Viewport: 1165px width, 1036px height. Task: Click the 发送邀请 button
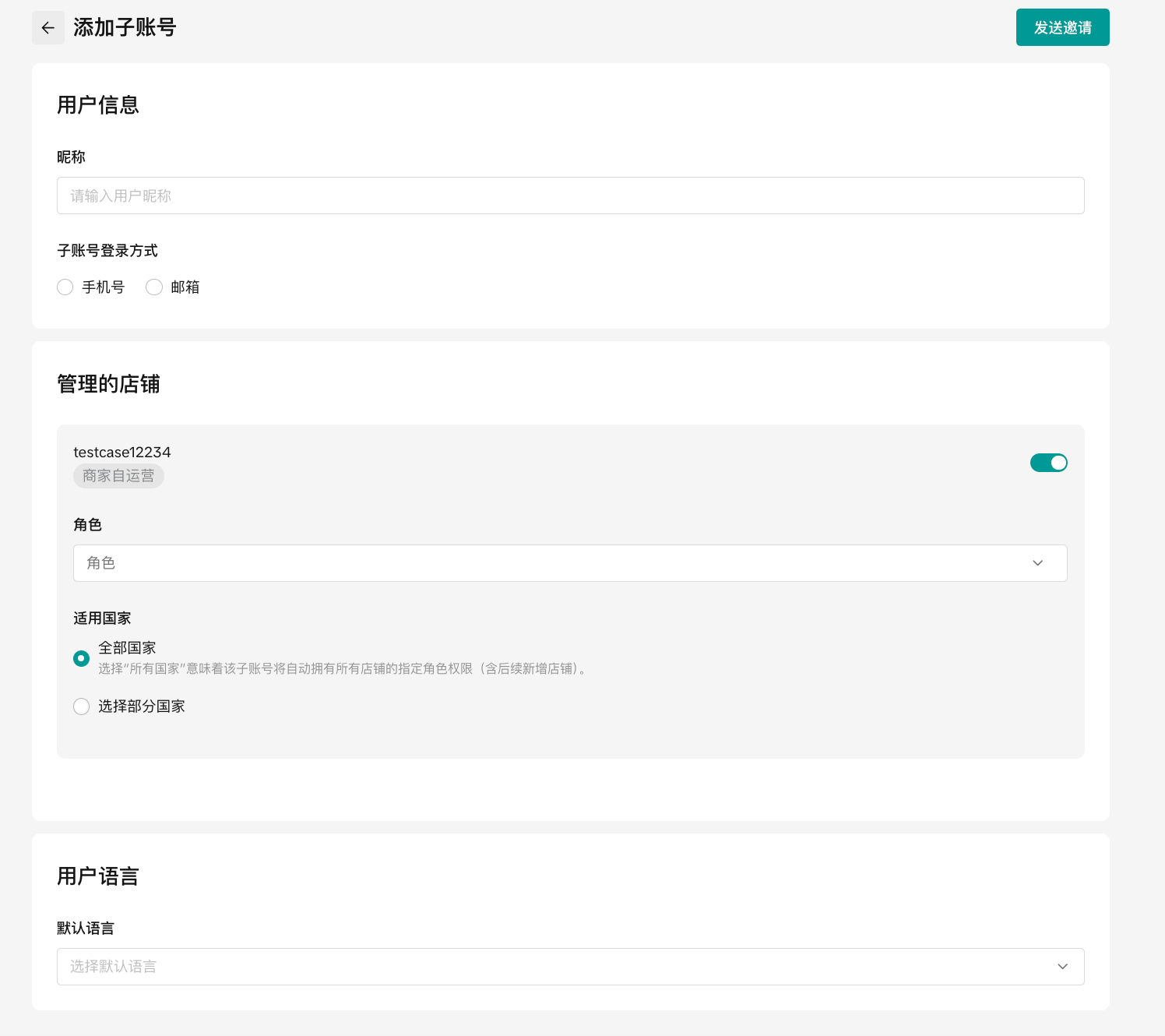click(1062, 28)
